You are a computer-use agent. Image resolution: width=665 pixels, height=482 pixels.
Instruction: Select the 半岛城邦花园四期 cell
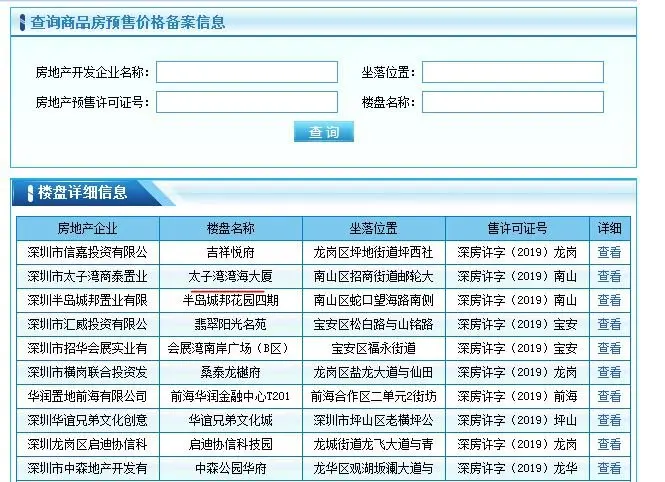click(x=231, y=301)
